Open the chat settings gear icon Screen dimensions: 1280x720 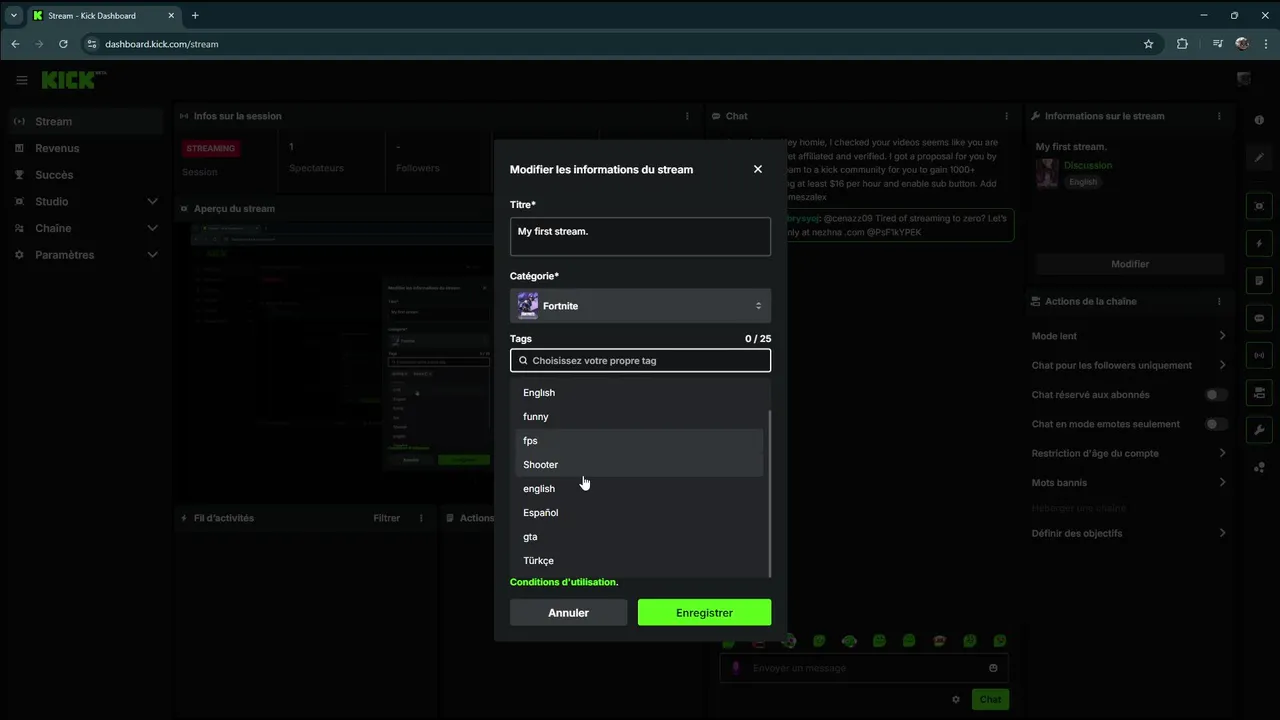pyautogui.click(x=956, y=699)
